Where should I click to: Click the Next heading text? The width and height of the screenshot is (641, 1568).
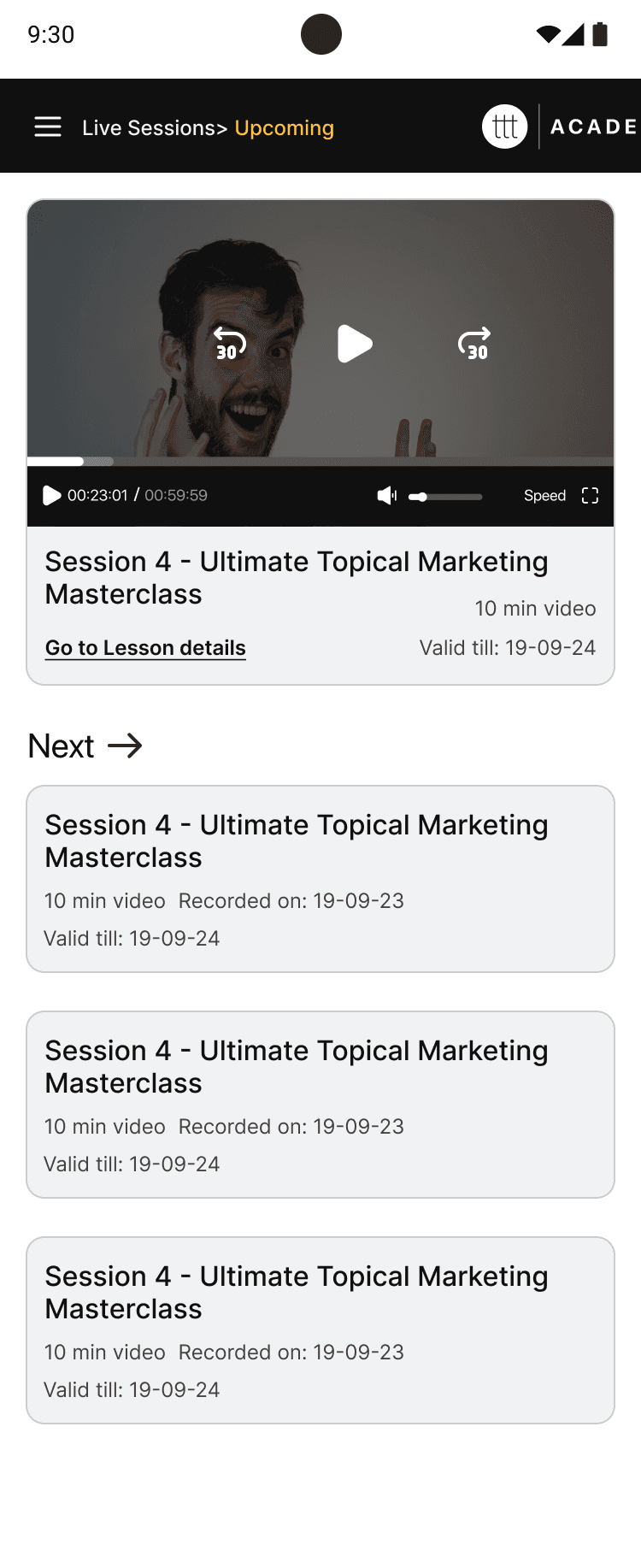(61, 746)
